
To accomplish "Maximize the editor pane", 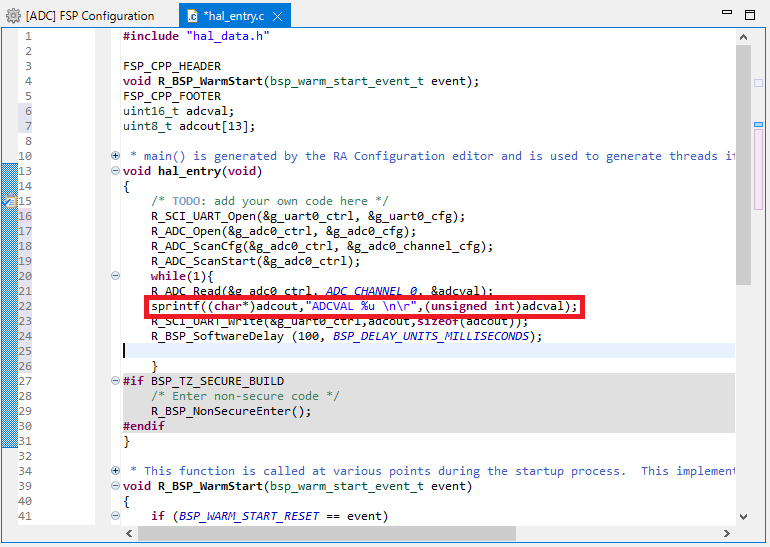I will coord(750,15).
